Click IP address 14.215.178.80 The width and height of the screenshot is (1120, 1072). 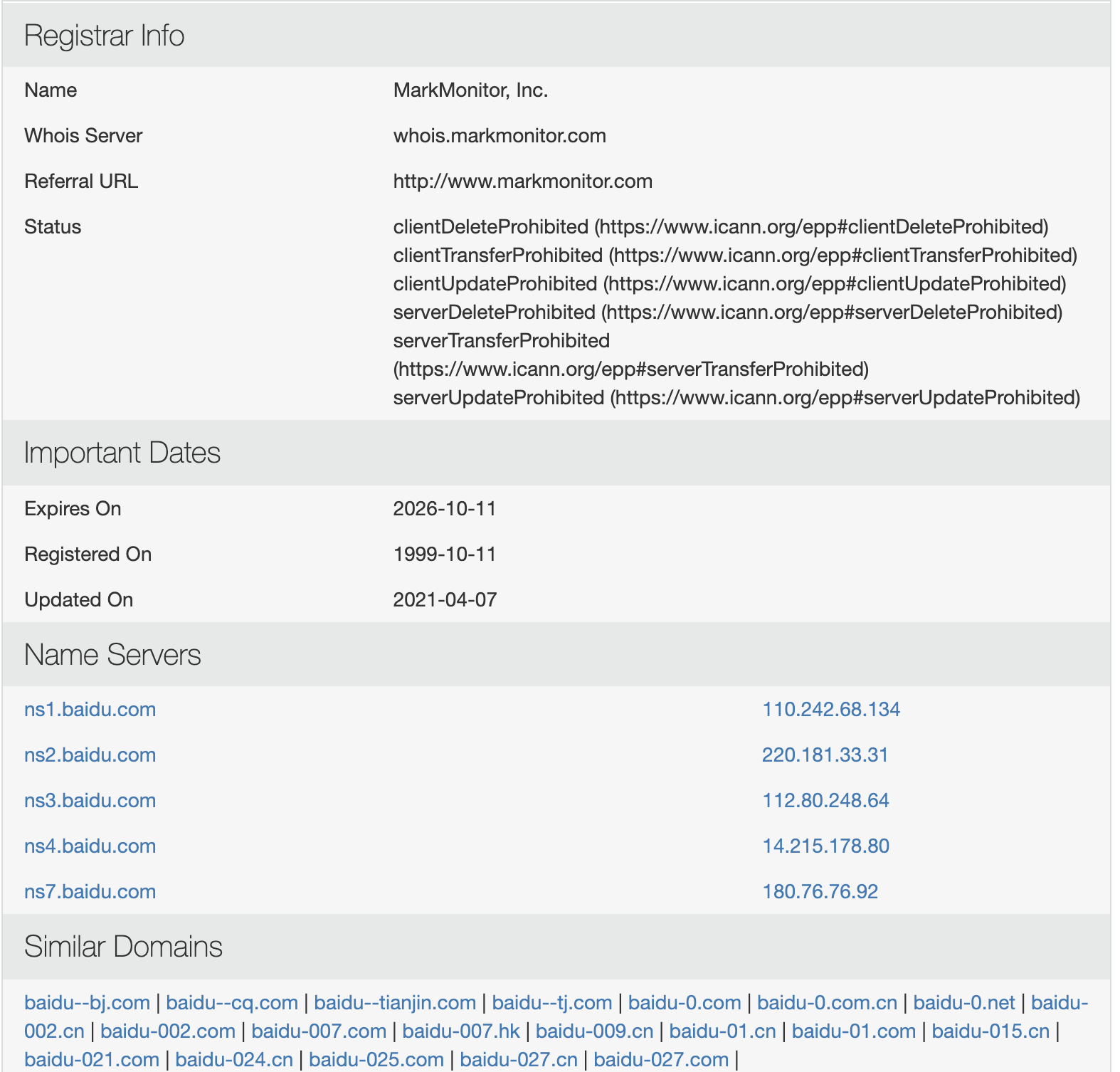click(825, 846)
